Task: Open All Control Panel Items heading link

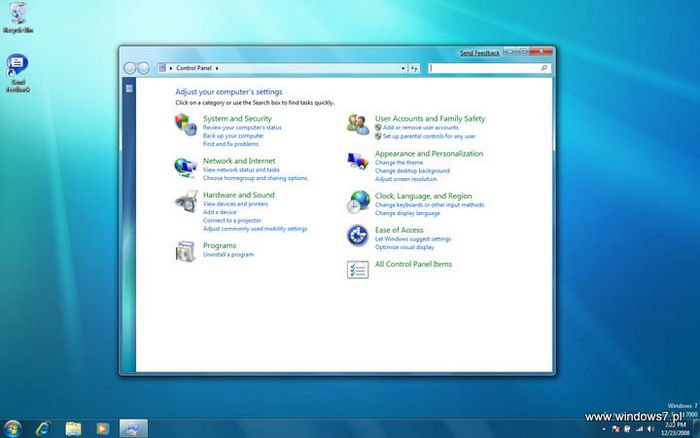Action: coord(413,264)
